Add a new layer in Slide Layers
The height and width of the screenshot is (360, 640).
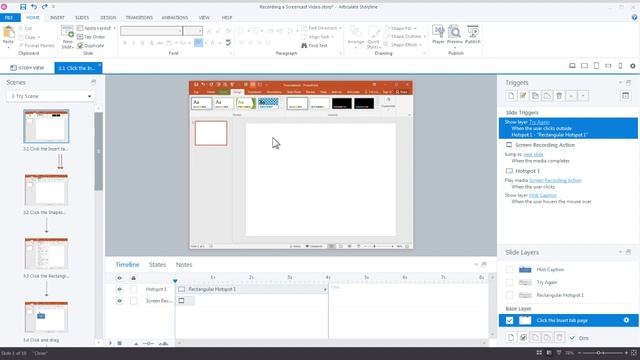511,338
